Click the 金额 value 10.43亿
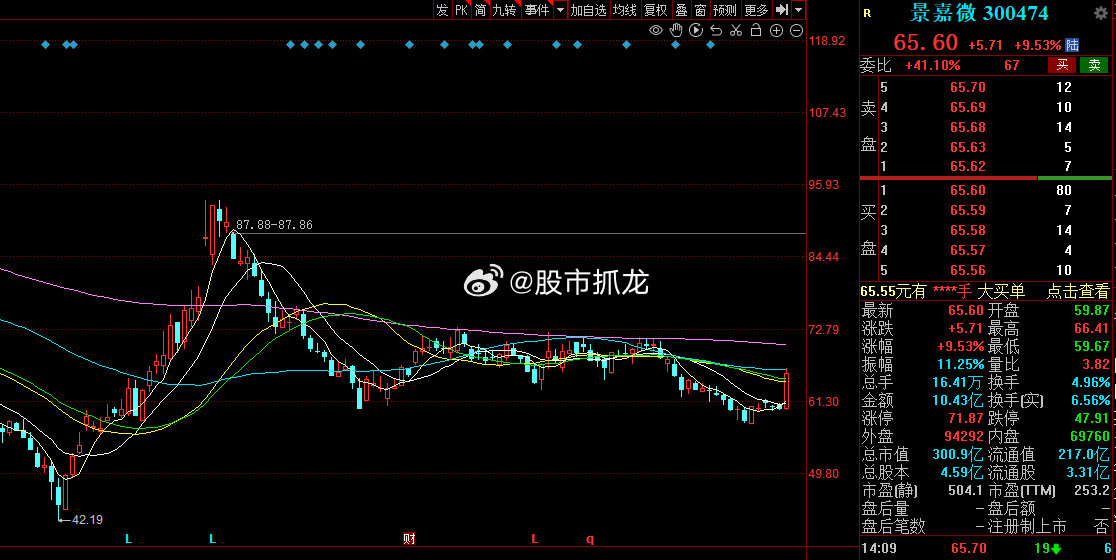The width and height of the screenshot is (1116, 560). 959,401
